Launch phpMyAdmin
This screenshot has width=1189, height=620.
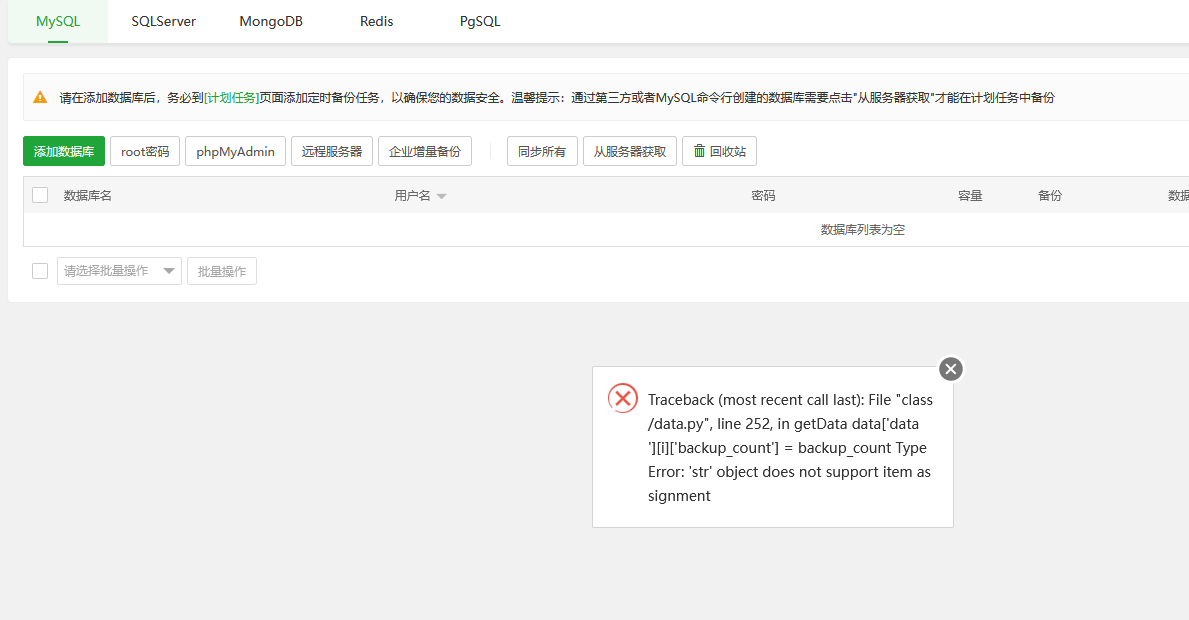click(x=235, y=152)
